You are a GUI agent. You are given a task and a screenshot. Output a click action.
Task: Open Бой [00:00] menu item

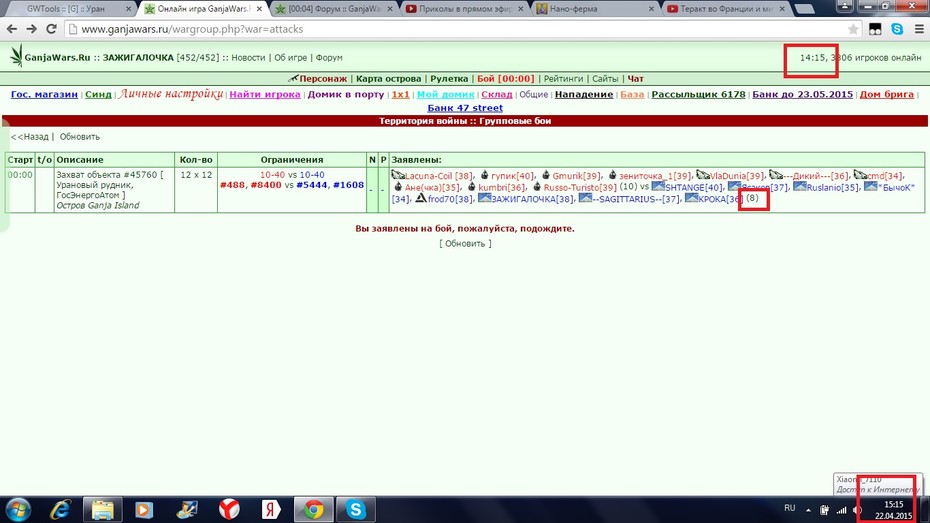tap(505, 78)
